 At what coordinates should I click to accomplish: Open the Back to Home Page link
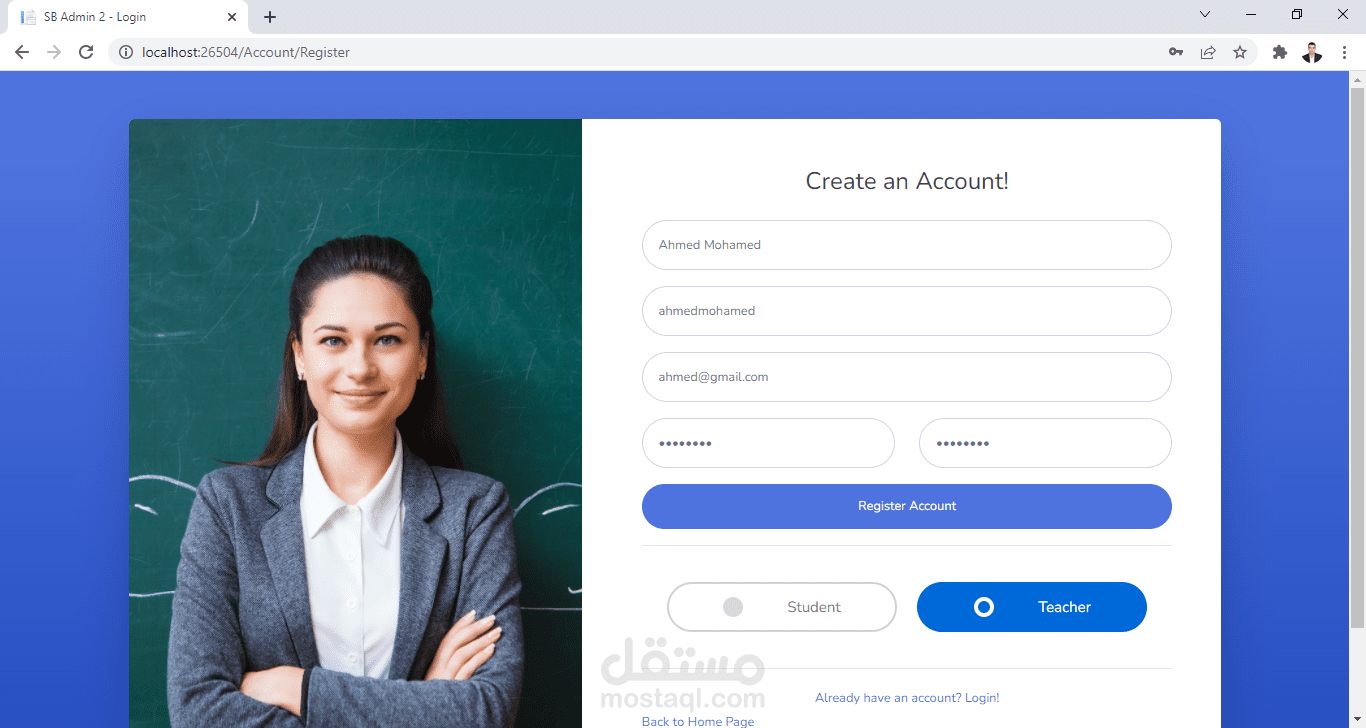click(x=698, y=721)
